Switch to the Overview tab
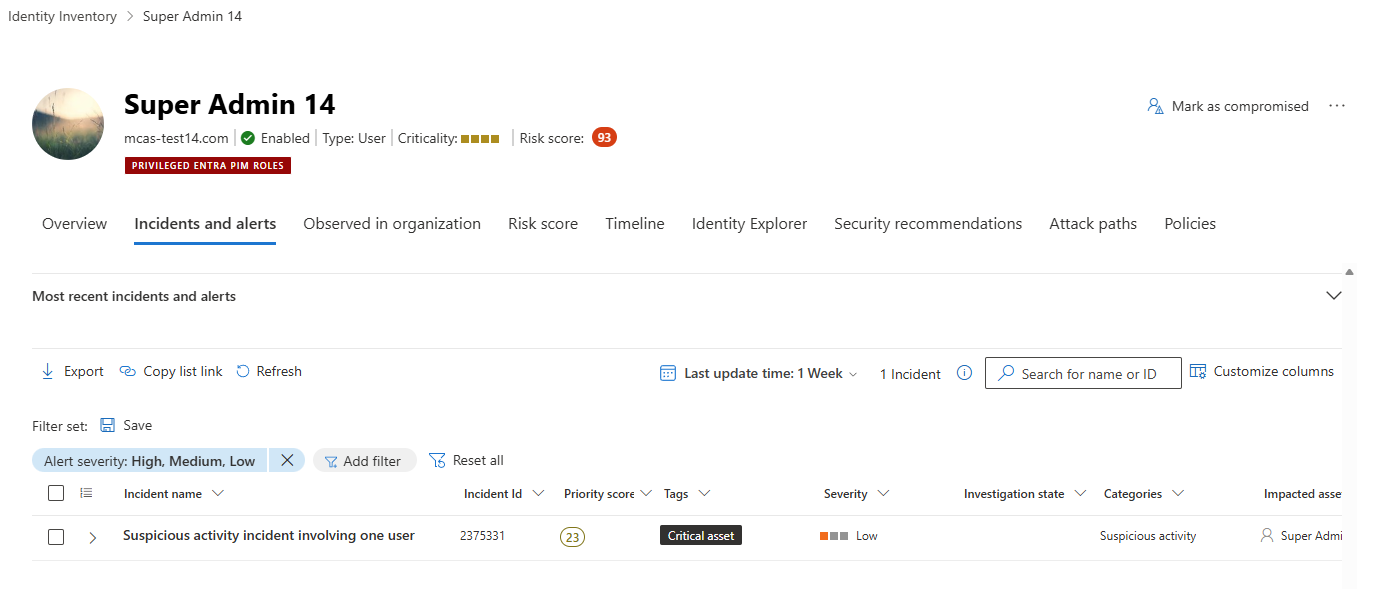1388x589 pixels. point(74,223)
